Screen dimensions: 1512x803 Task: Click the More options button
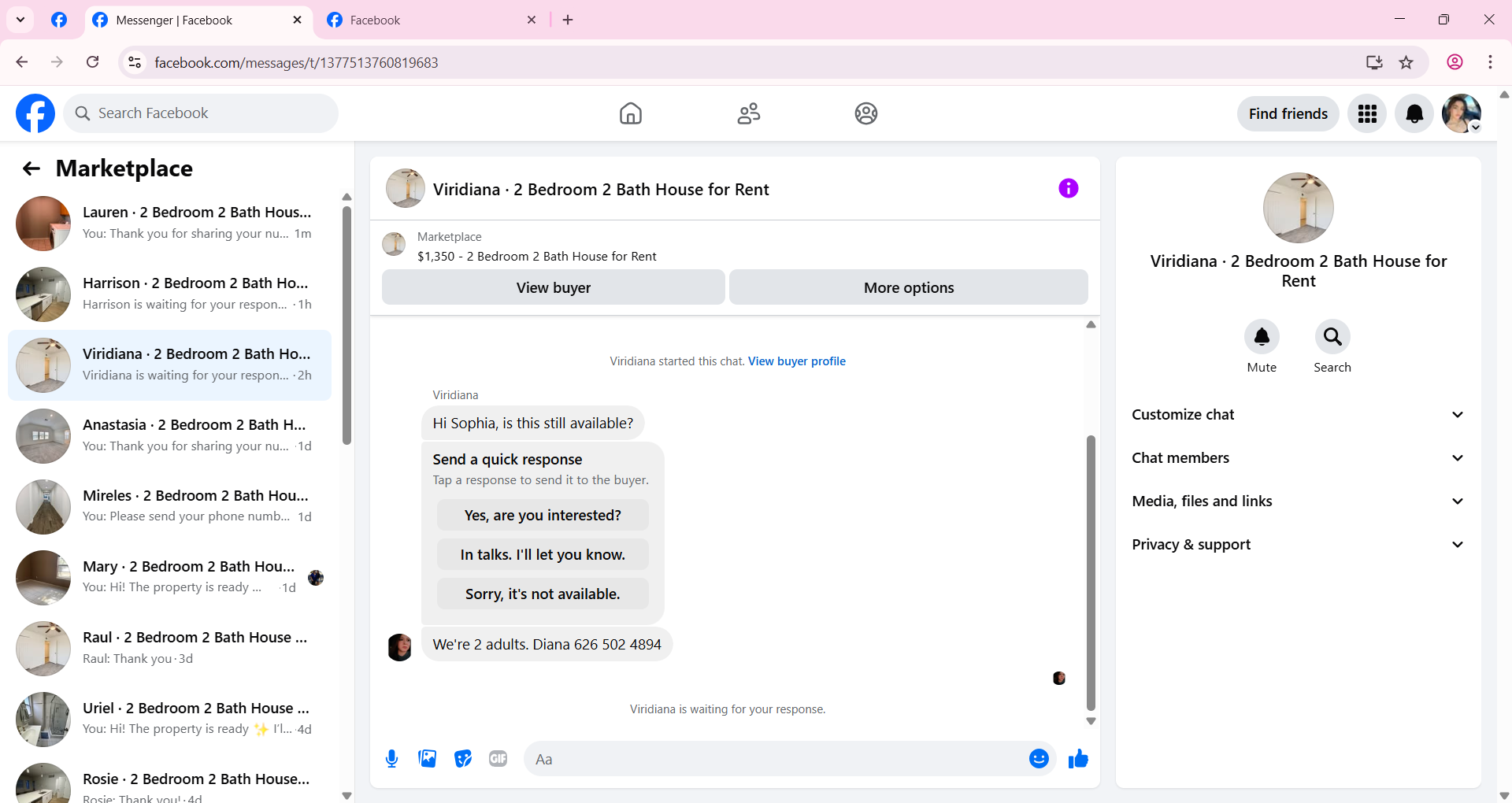[x=909, y=287]
